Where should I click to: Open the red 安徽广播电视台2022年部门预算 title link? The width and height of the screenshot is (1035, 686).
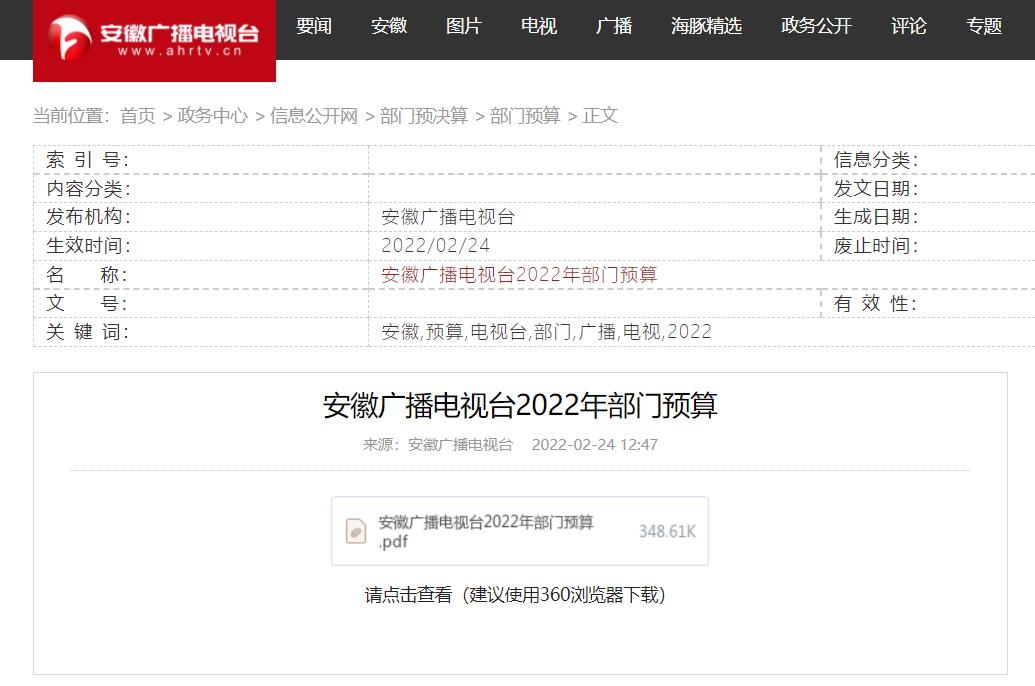coord(519,275)
